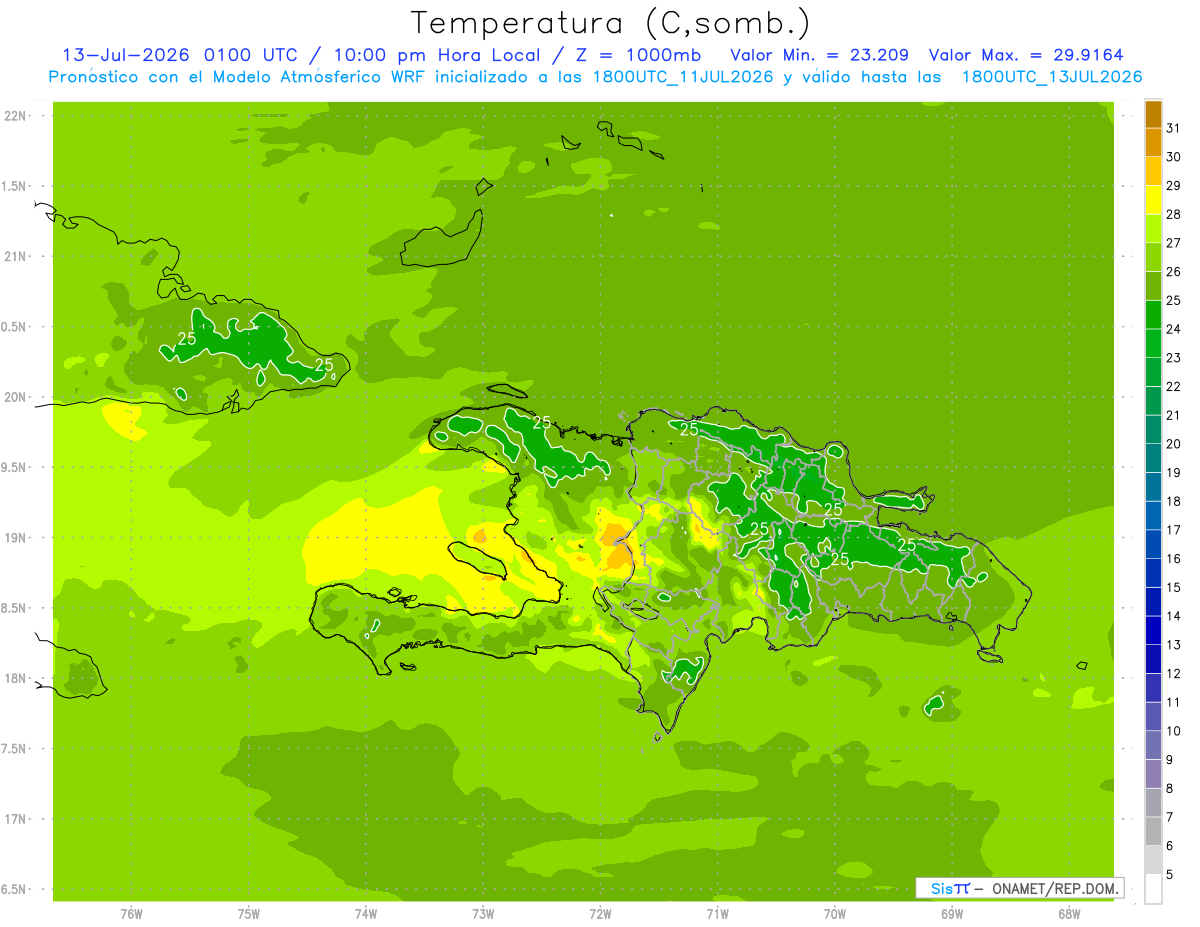Click the 69W longitude axis label
This screenshot has height=927, width=1200.
coord(952,913)
